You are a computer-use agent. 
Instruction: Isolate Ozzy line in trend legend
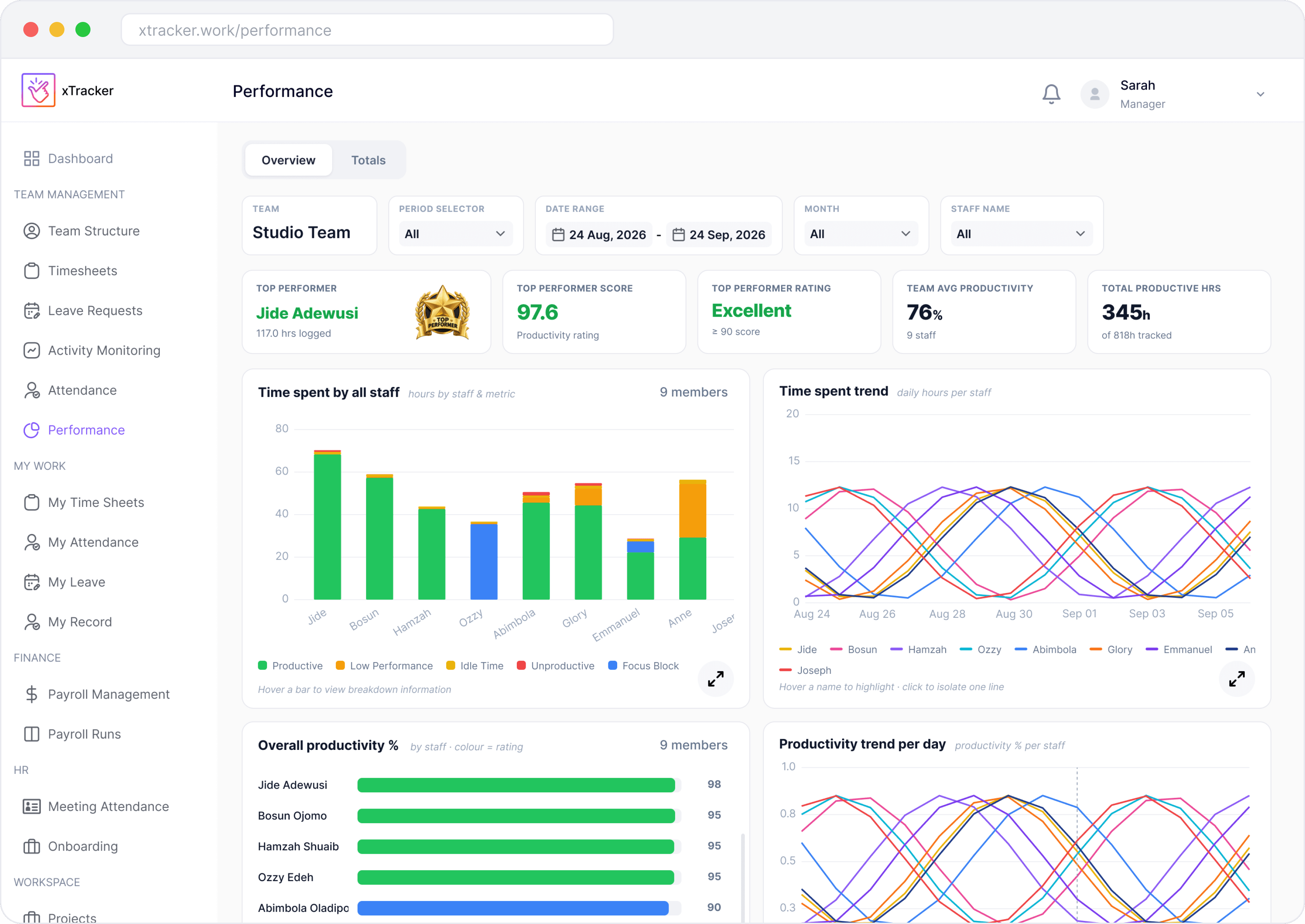tap(980, 650)
